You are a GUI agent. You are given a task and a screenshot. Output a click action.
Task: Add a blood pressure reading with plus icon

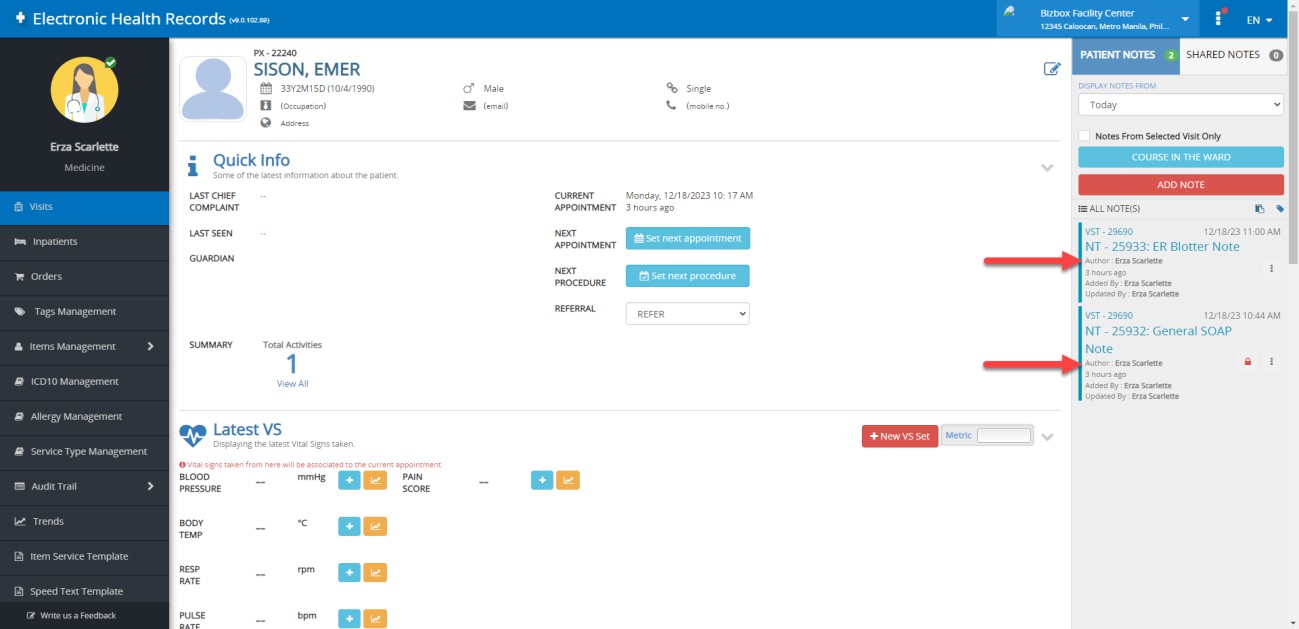coord(349,481)
